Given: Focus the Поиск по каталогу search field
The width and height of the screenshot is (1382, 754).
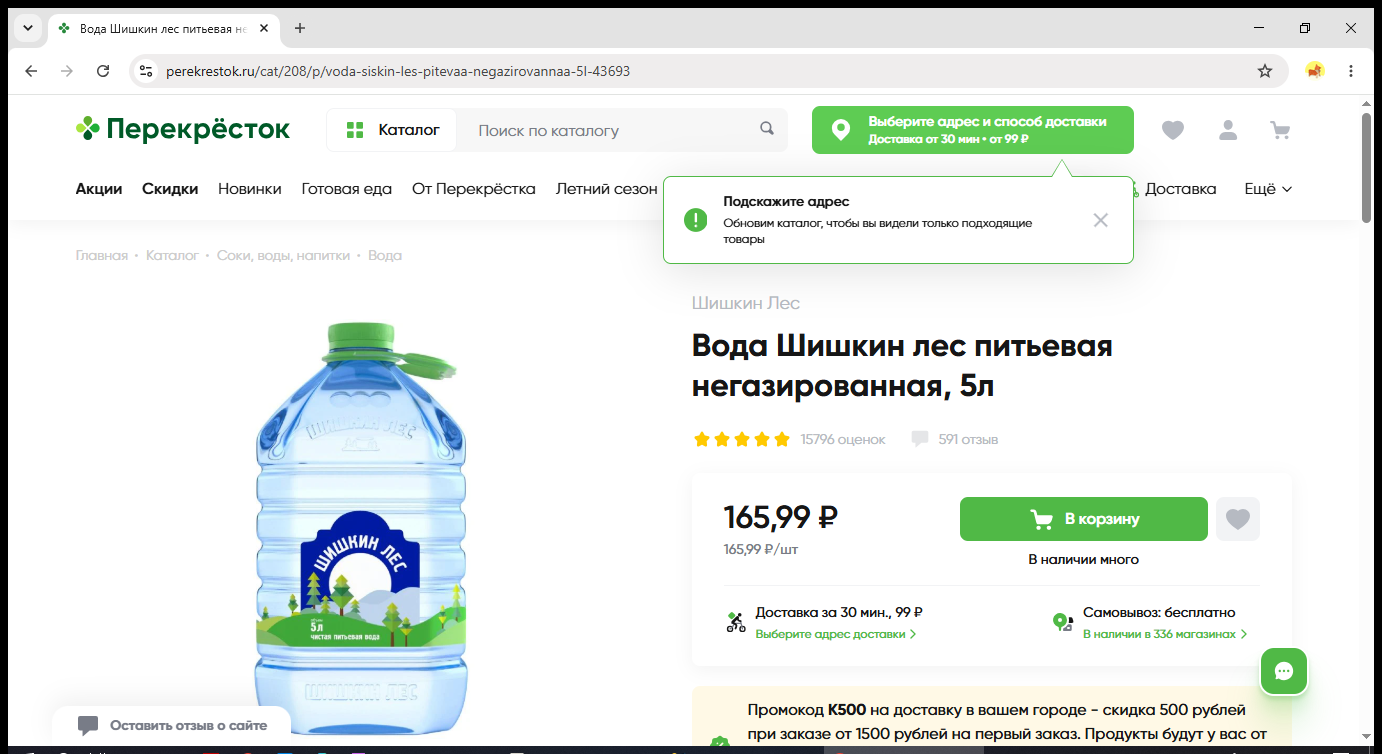Looking at the screenshot, I should (610, 130).
